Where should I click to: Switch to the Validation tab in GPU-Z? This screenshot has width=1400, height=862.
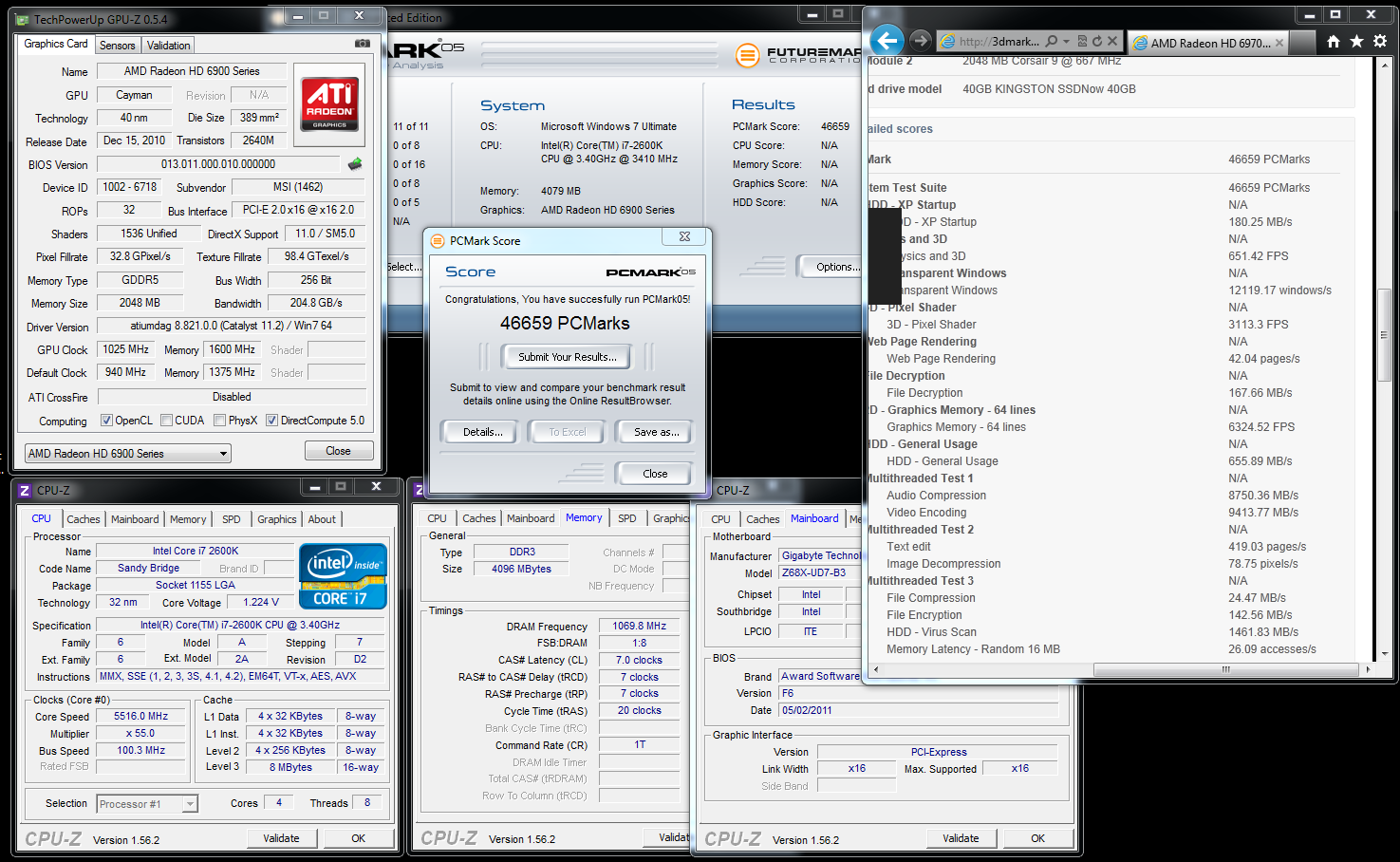coord(169,46)
